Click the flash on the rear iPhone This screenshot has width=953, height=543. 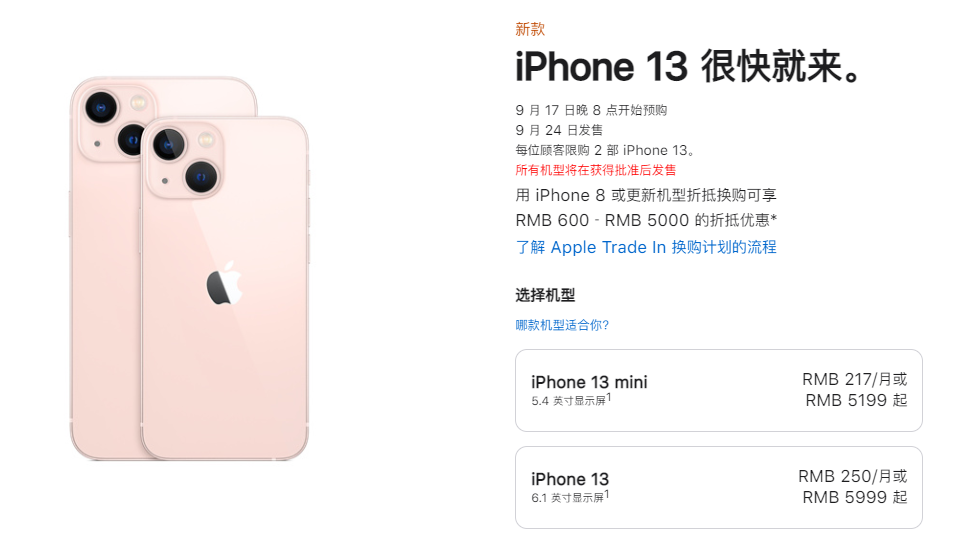click(x=139, y=102)
